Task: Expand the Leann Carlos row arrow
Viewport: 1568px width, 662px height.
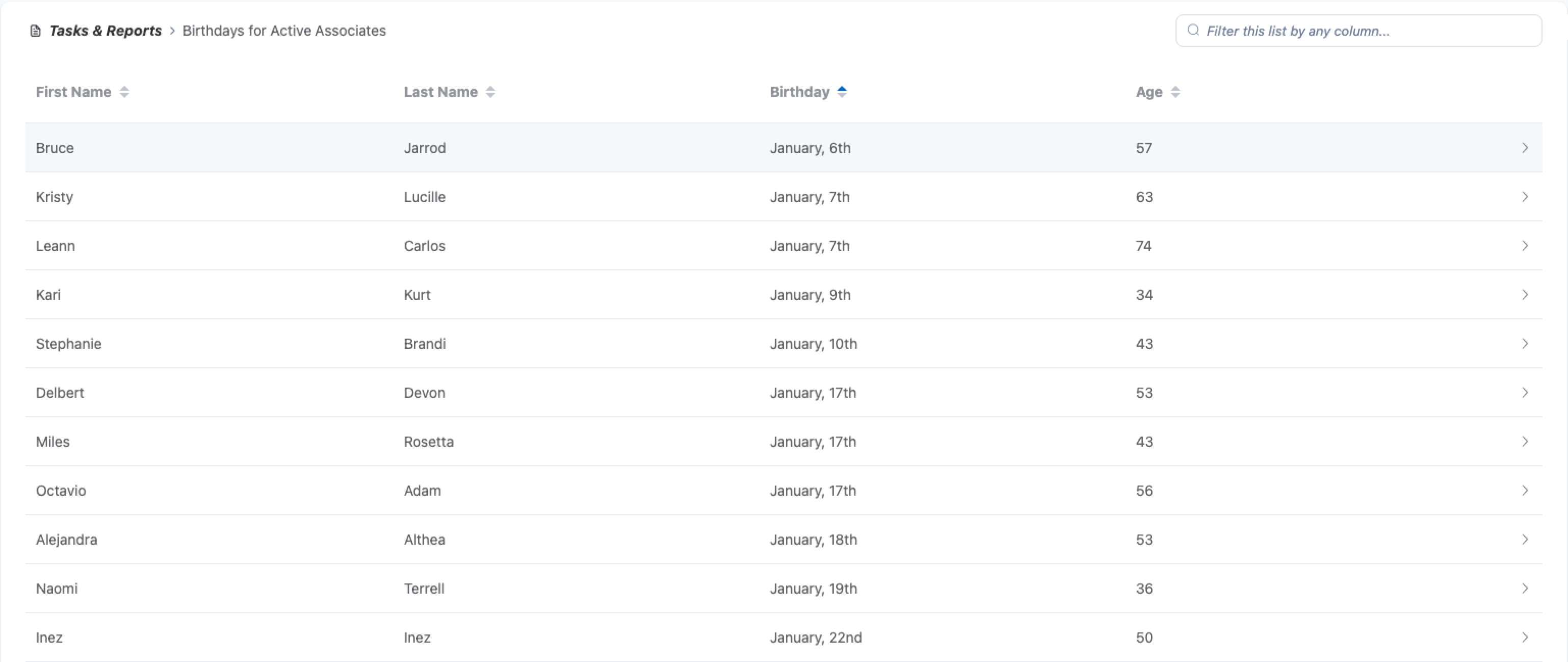Action: [1525, 245]
